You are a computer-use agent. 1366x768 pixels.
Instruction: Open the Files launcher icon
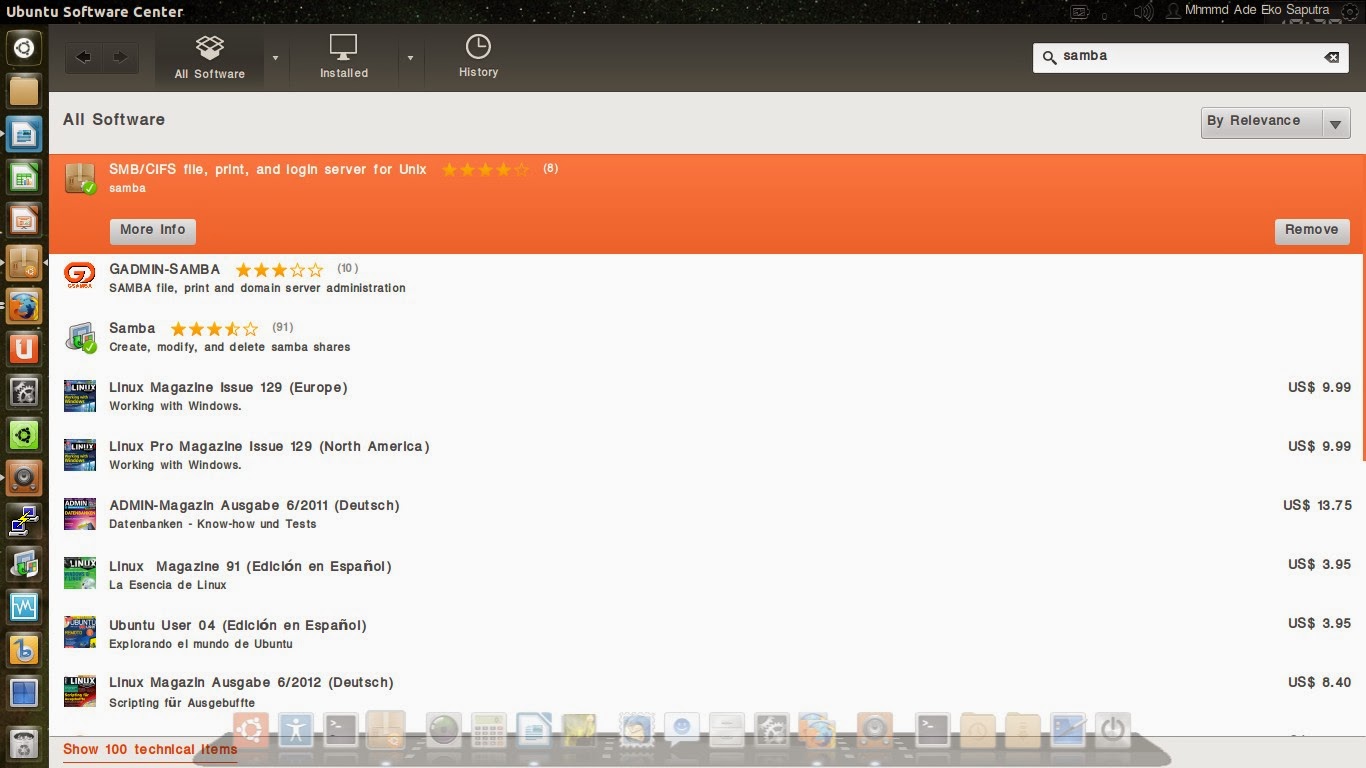pyautogui.click(x=24, y=91)
